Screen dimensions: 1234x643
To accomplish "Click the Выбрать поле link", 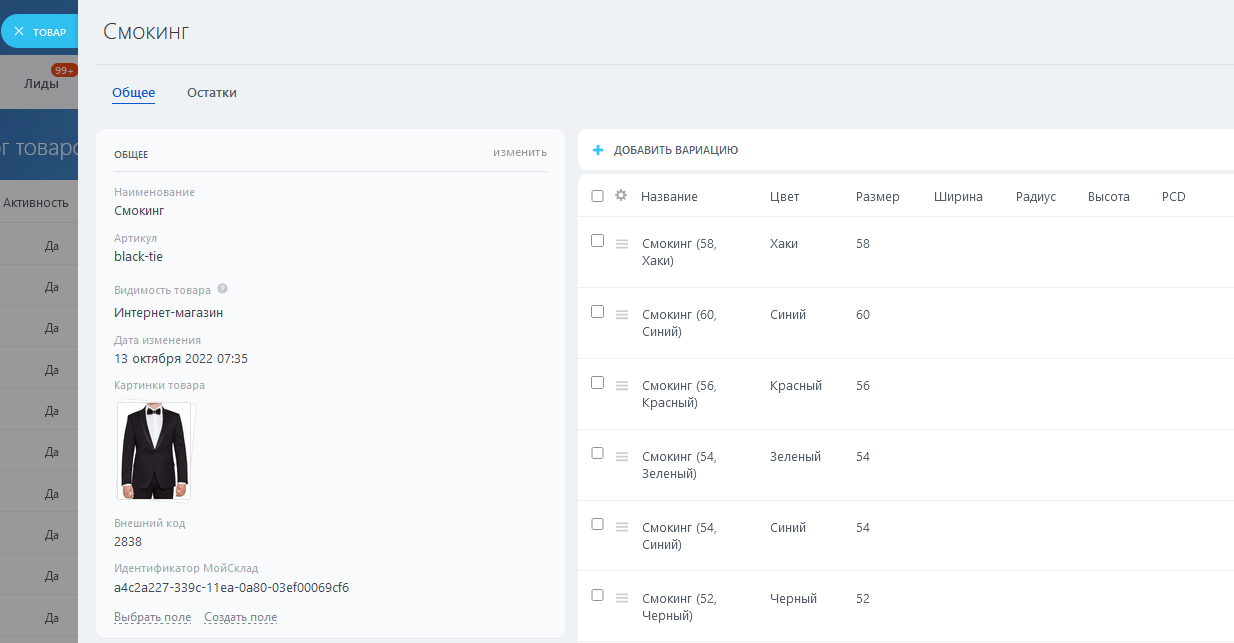I will click(152, 617).
